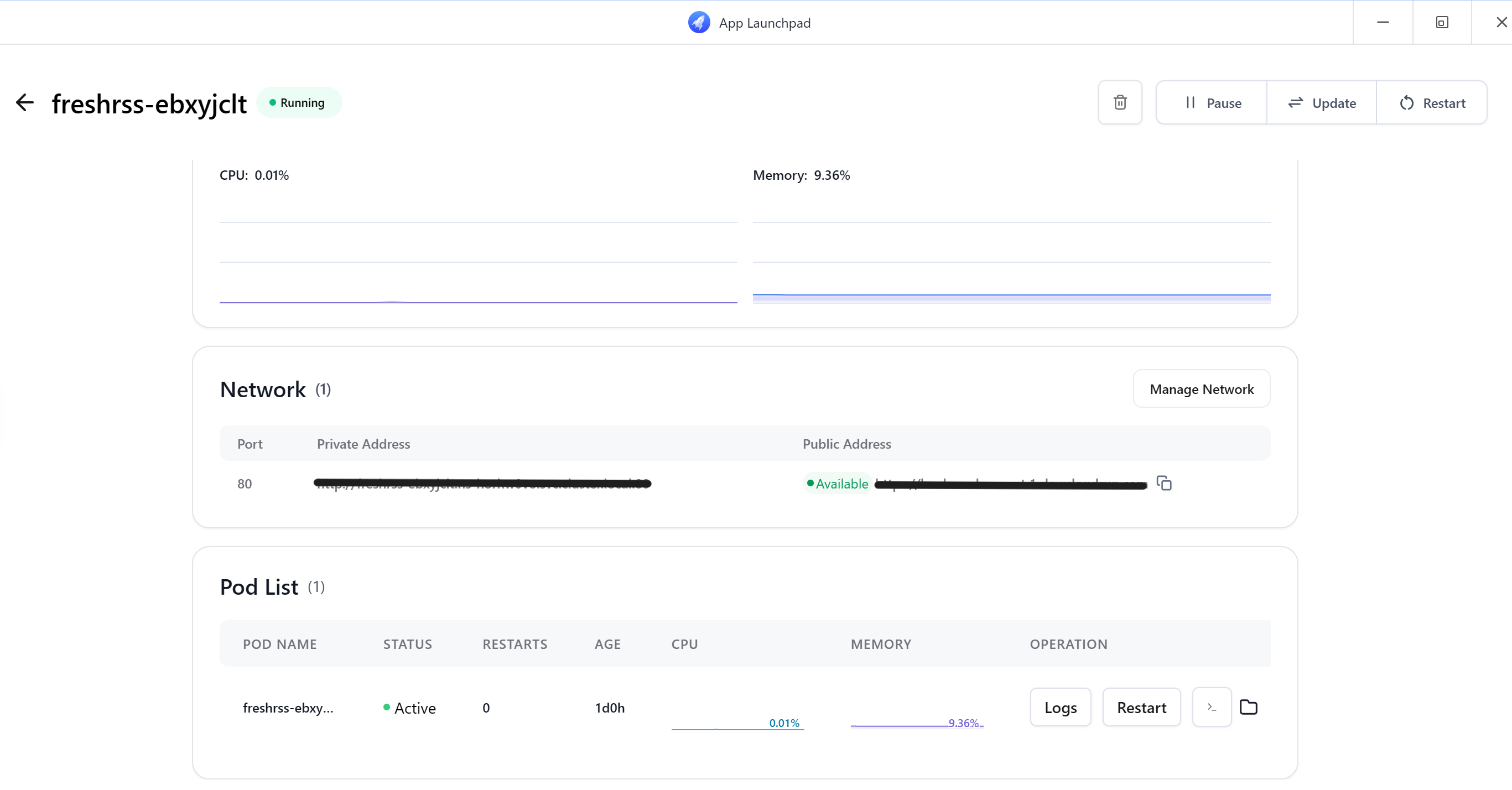Open Manage Network settings
This screenshot has width=1512, height=790.
[x=1201, y=388]
